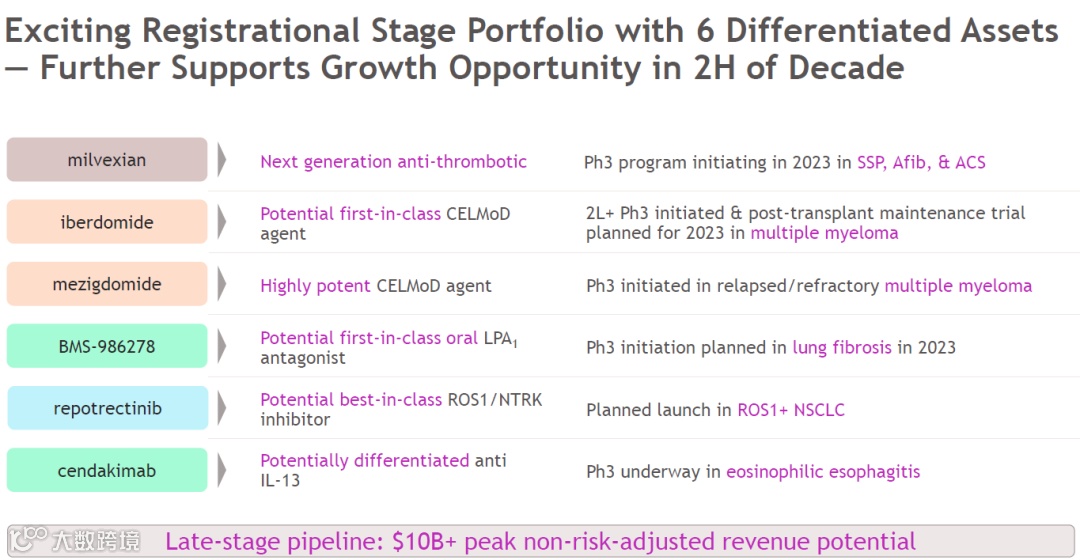Click the arrow icon beside repotrectinib
This screenshot has height=560, width=1080.
point(222,408)
